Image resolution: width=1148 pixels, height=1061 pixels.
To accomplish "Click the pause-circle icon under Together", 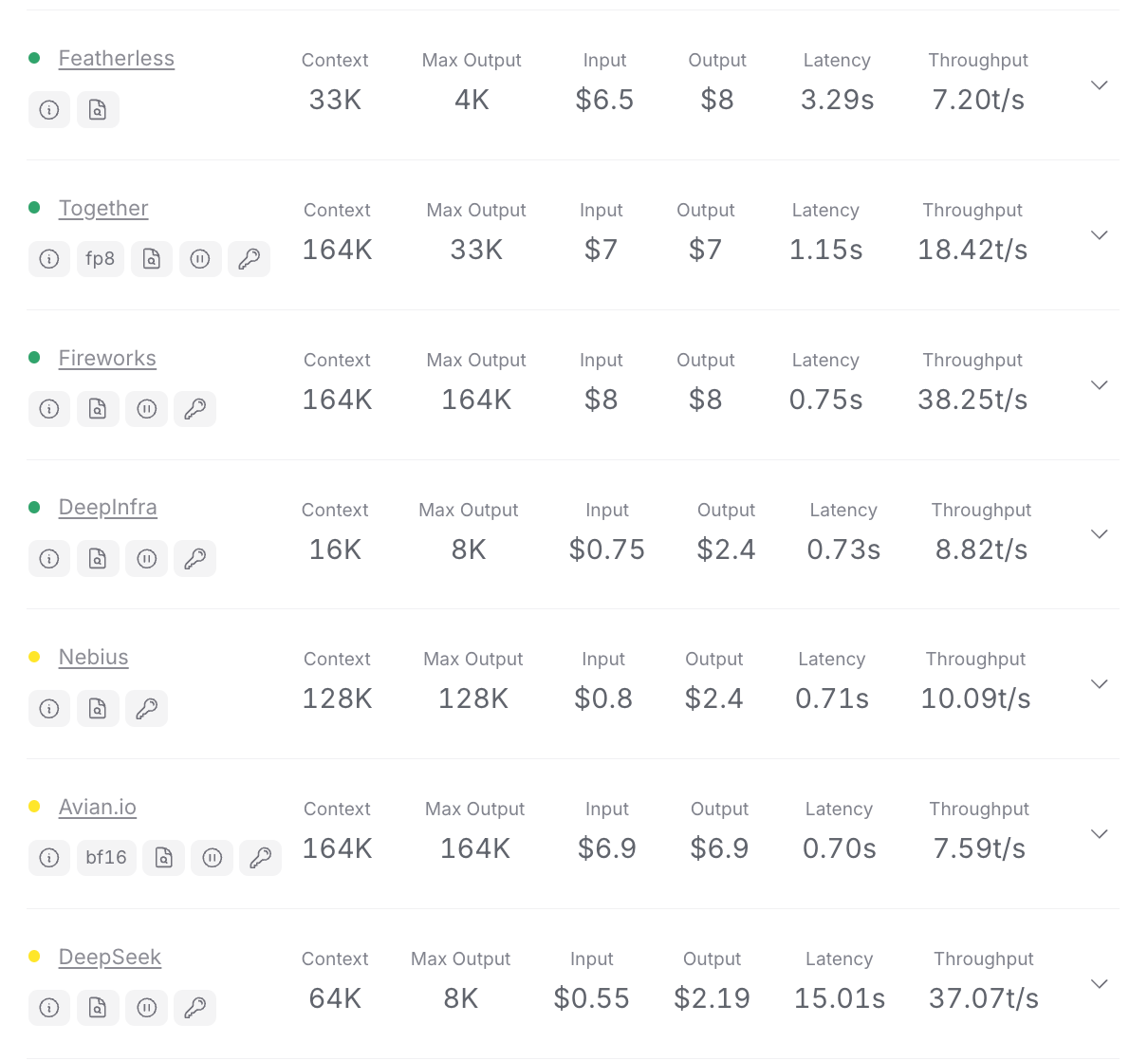I will click(200, 259).
